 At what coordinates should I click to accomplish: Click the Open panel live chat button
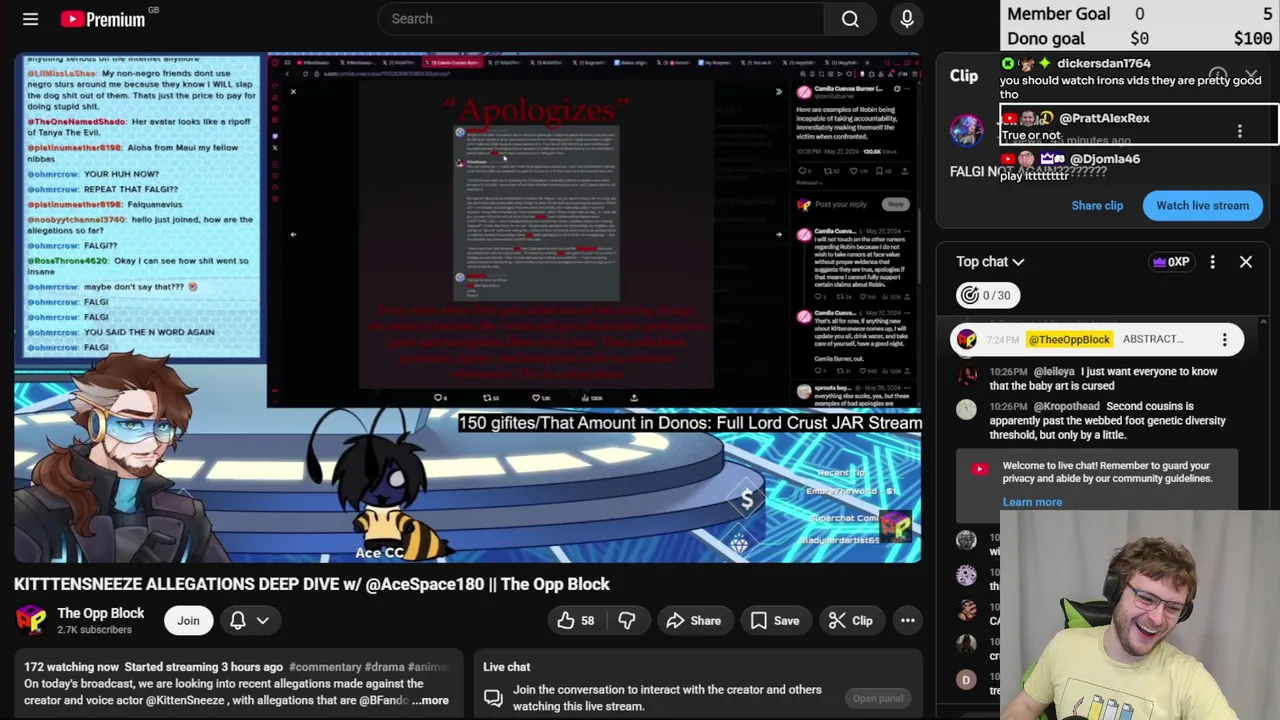pyautogui.click(x=877, y=698)
